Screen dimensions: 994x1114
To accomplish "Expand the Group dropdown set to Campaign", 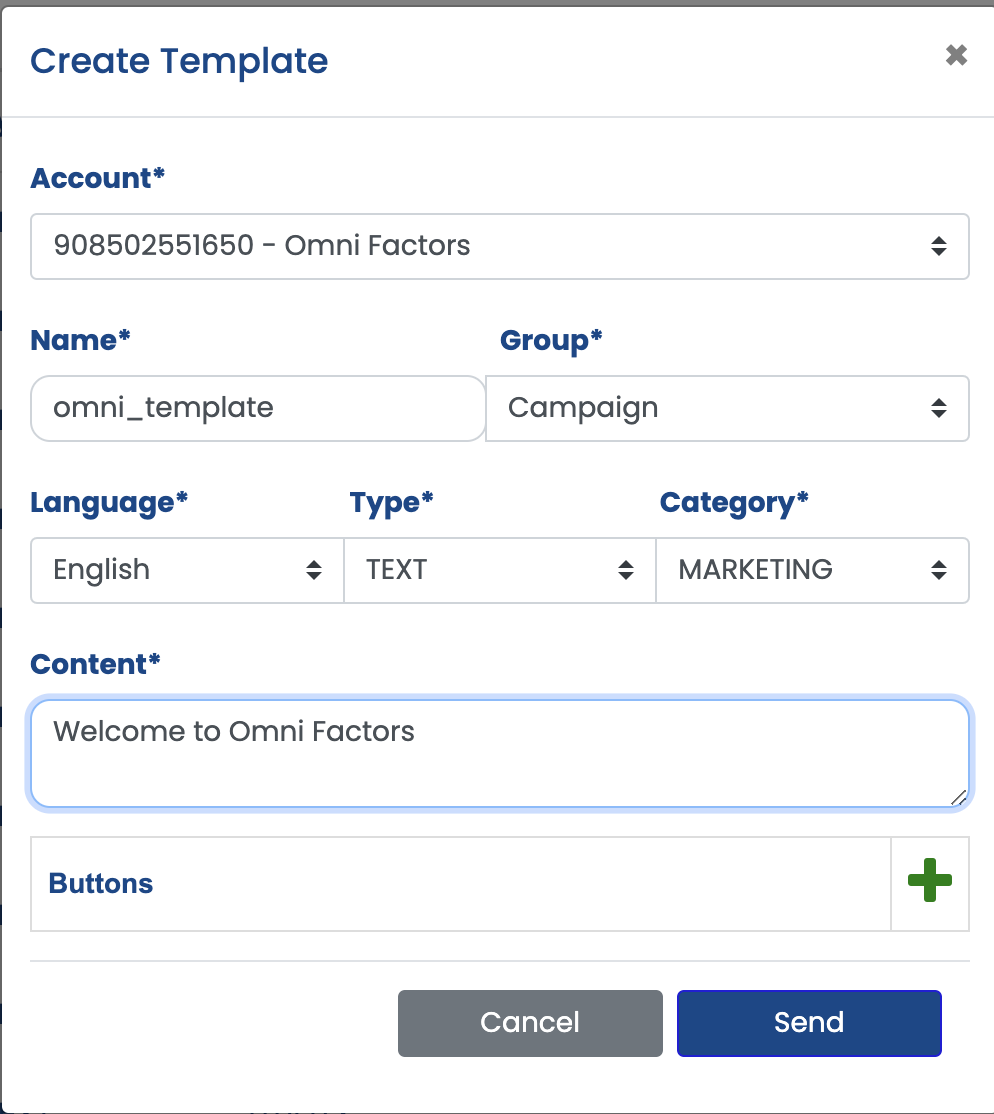I will [x=728, y=409].
